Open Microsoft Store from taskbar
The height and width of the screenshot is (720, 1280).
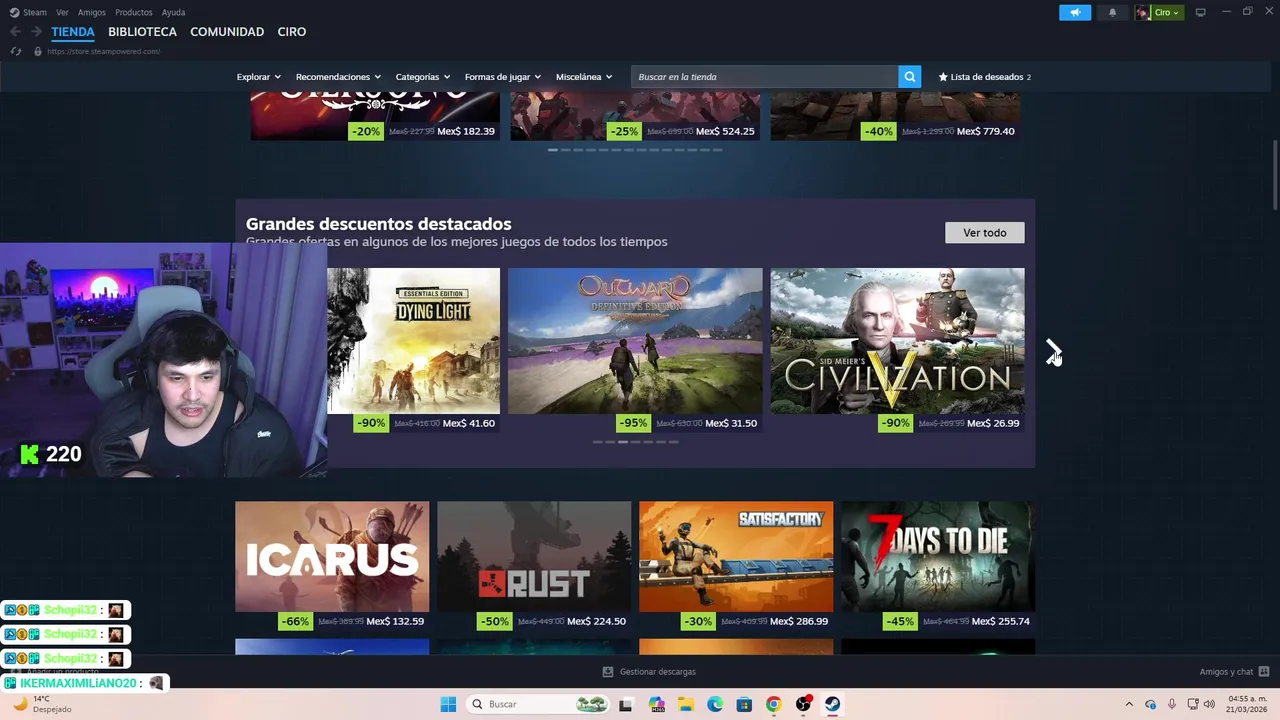tap(744, 704)
